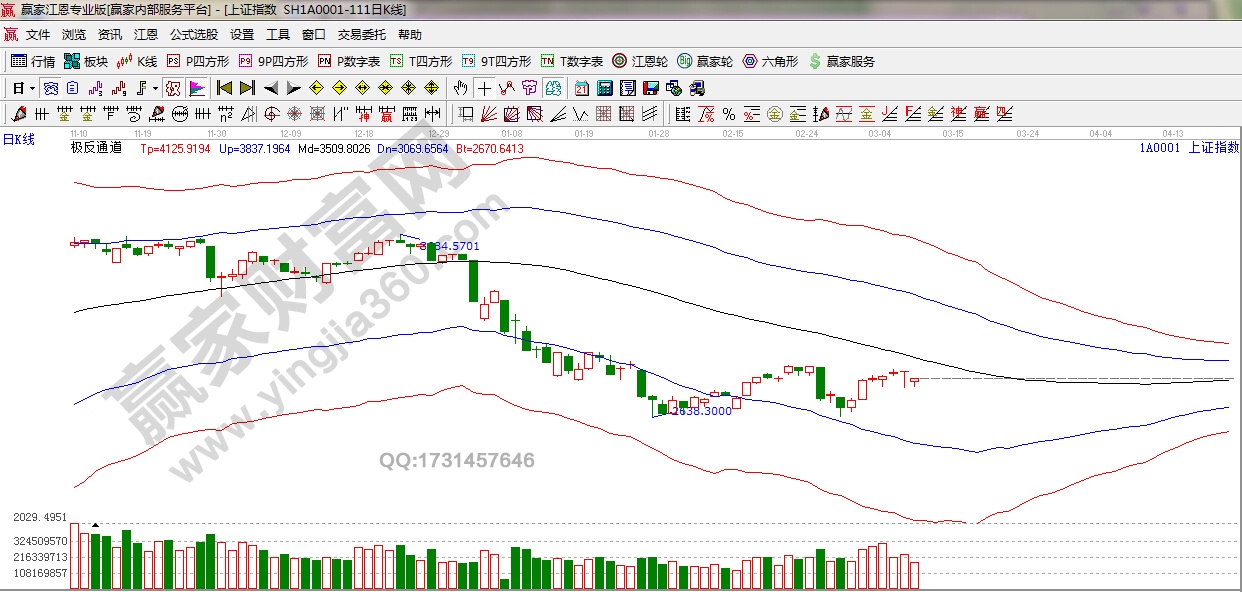Select the Bt=2670.6413 indicator value

pos(490,148)
